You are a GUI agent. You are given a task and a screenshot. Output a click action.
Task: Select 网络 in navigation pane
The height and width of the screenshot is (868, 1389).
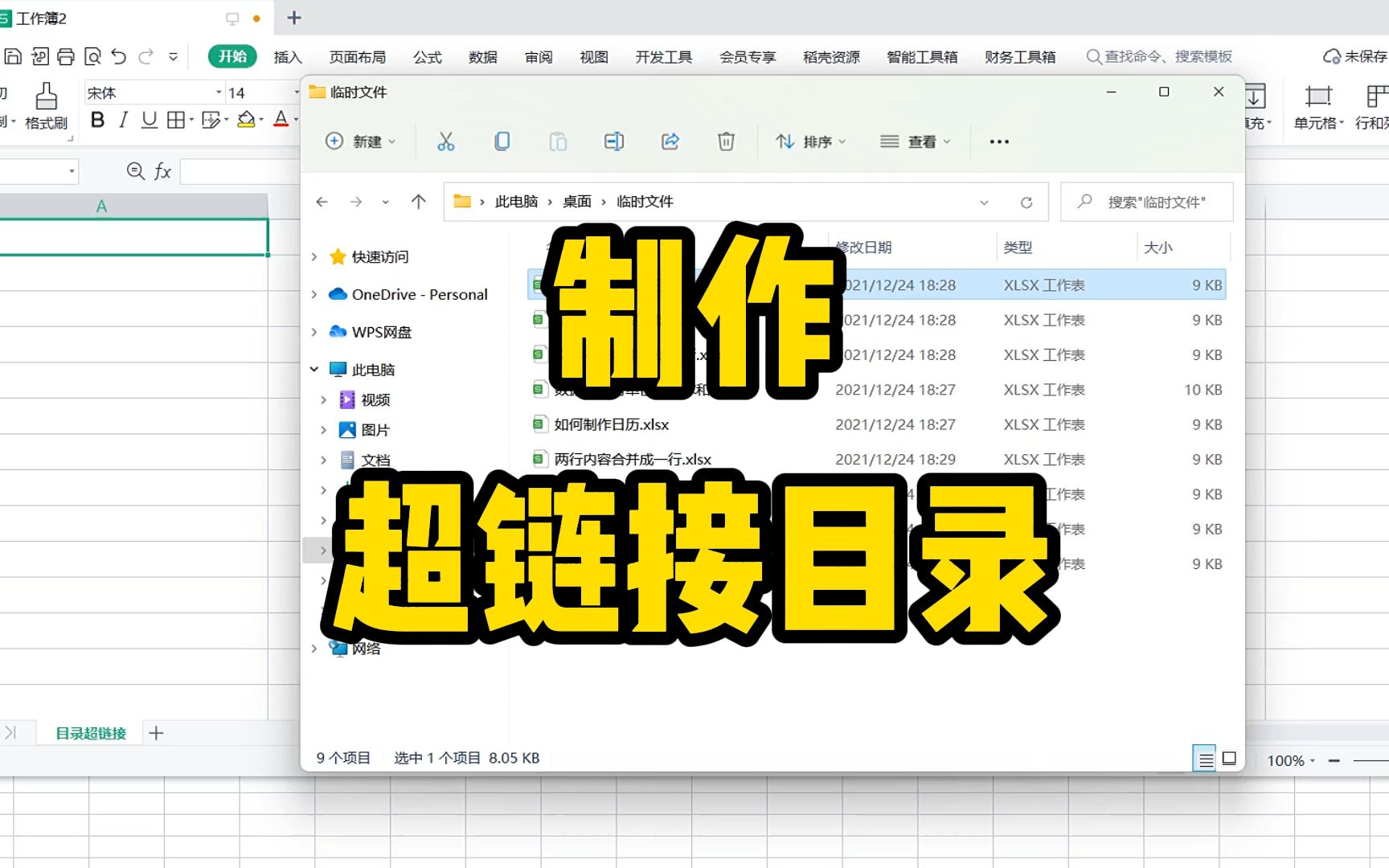366,649
